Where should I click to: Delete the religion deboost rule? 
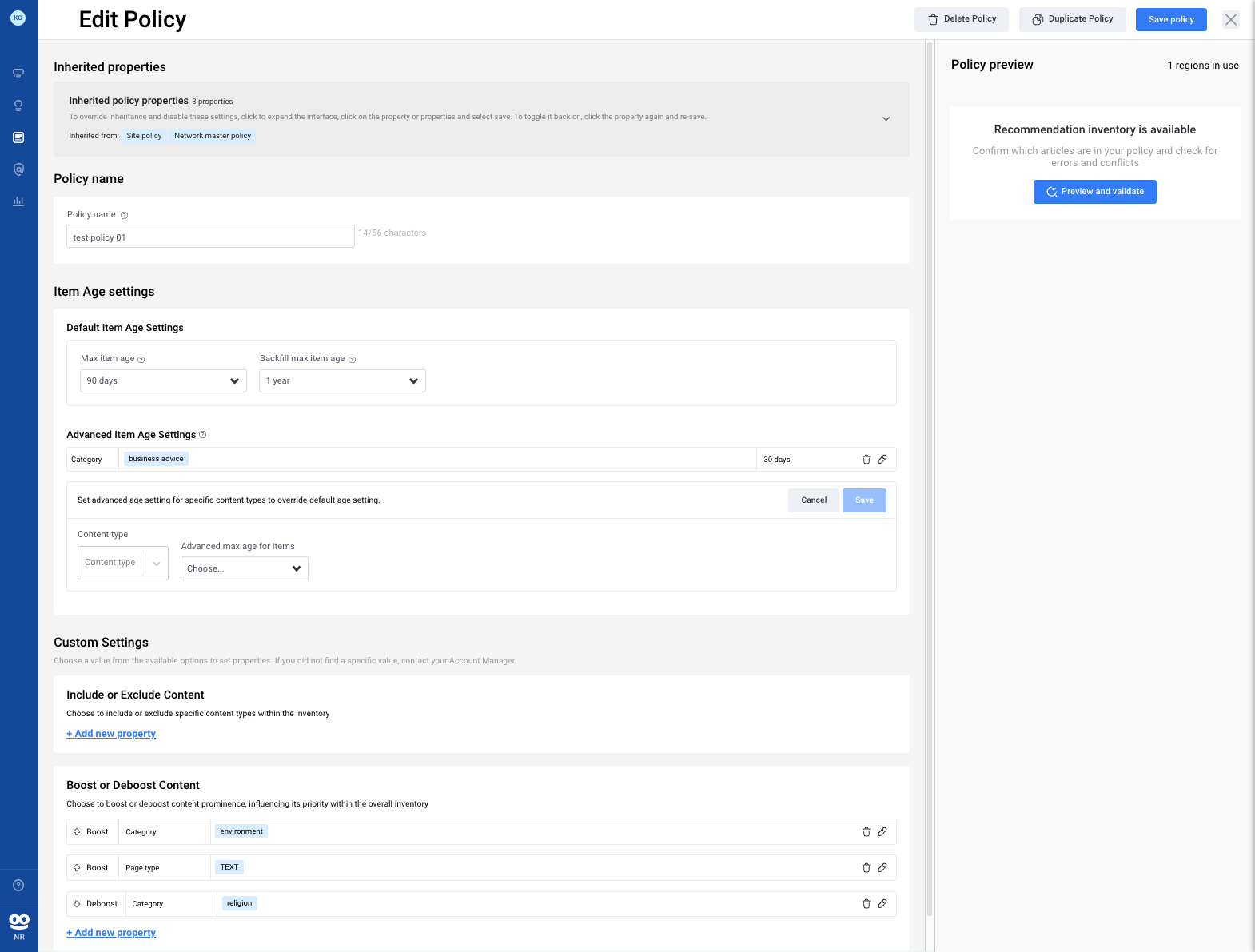(866, 904)
